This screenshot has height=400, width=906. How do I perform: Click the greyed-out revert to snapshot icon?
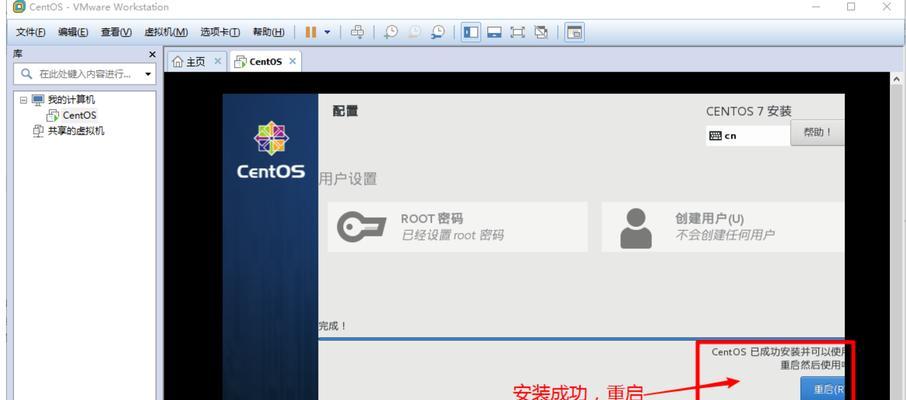click(x=414, y=32)
